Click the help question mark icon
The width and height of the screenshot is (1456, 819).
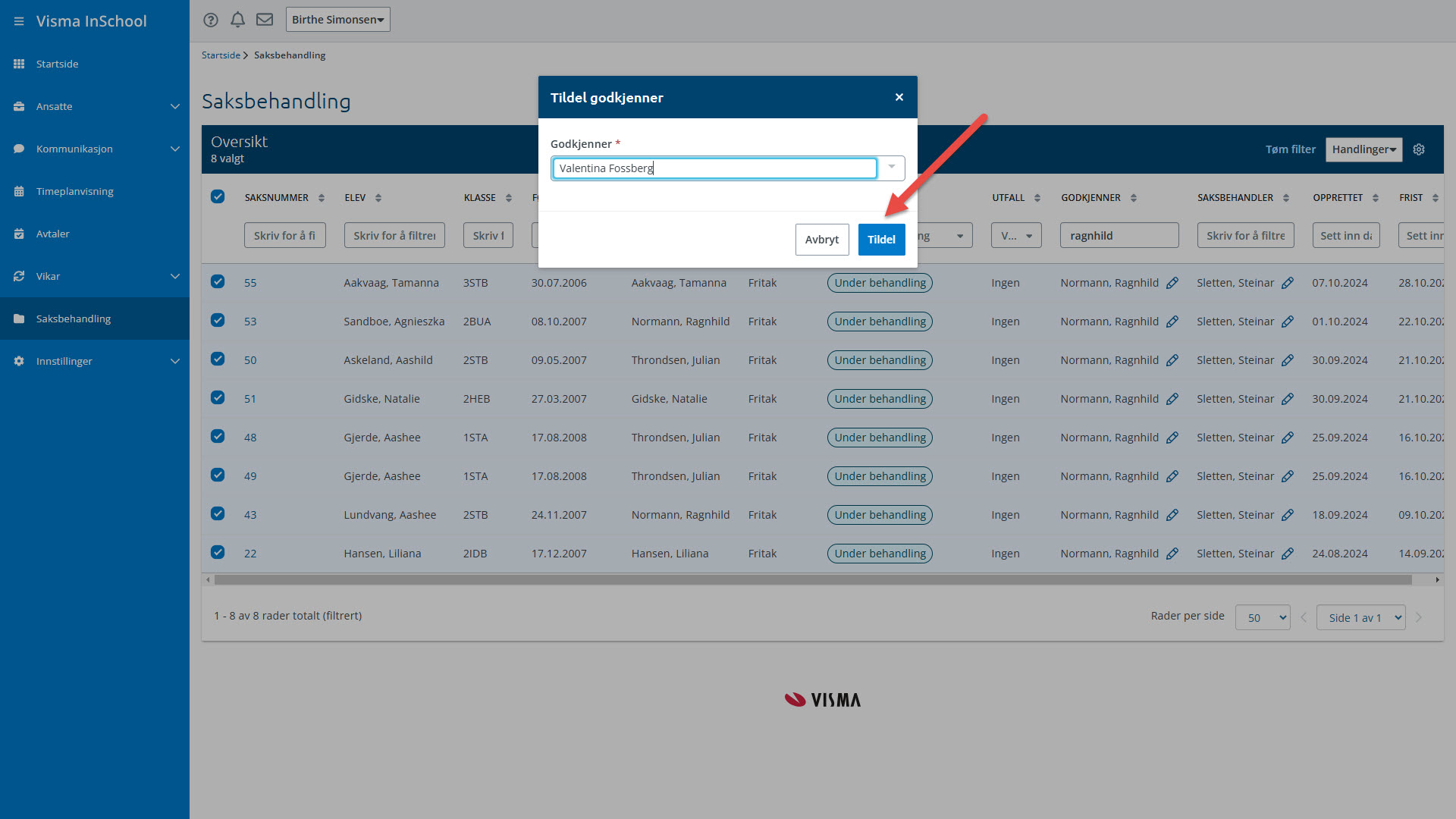point(211,20)
